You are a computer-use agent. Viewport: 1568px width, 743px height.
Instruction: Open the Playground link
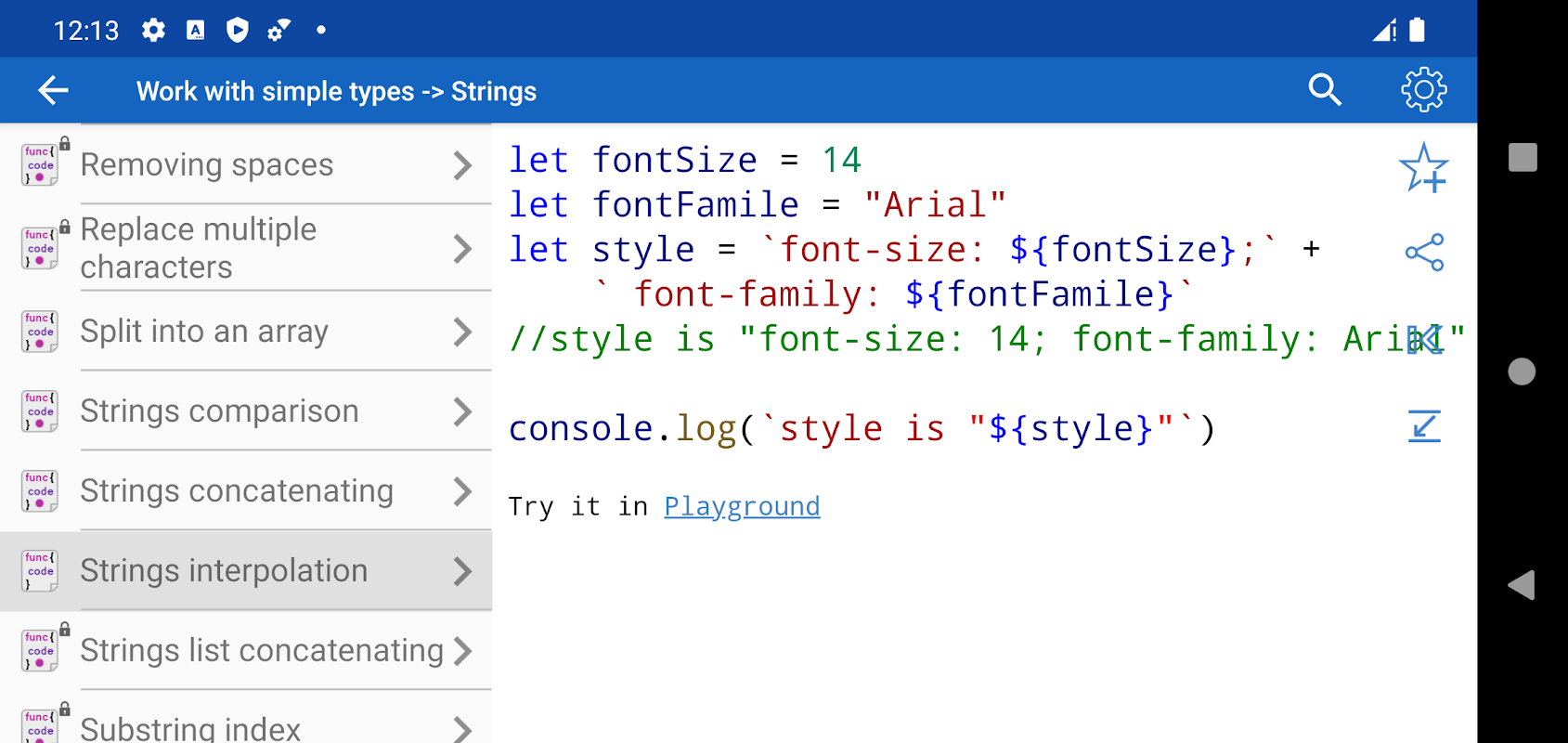742,506
